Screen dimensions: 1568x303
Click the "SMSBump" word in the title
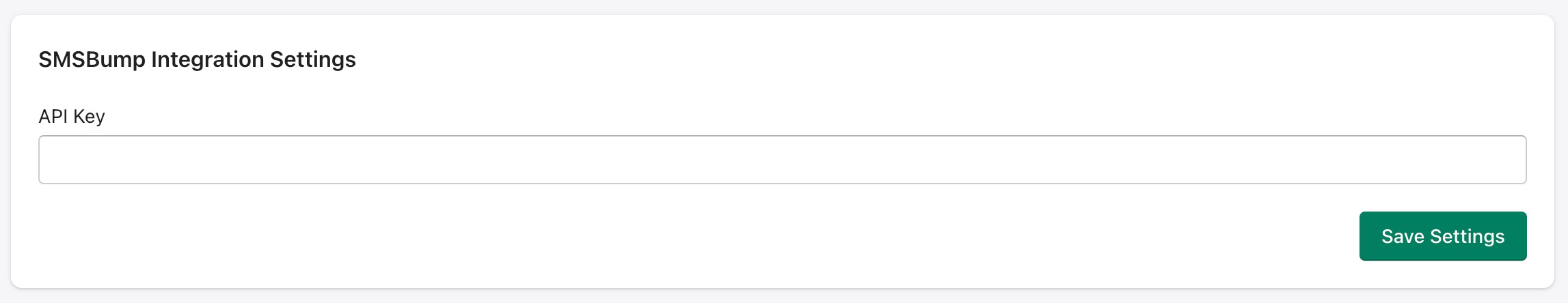(92, 60)
